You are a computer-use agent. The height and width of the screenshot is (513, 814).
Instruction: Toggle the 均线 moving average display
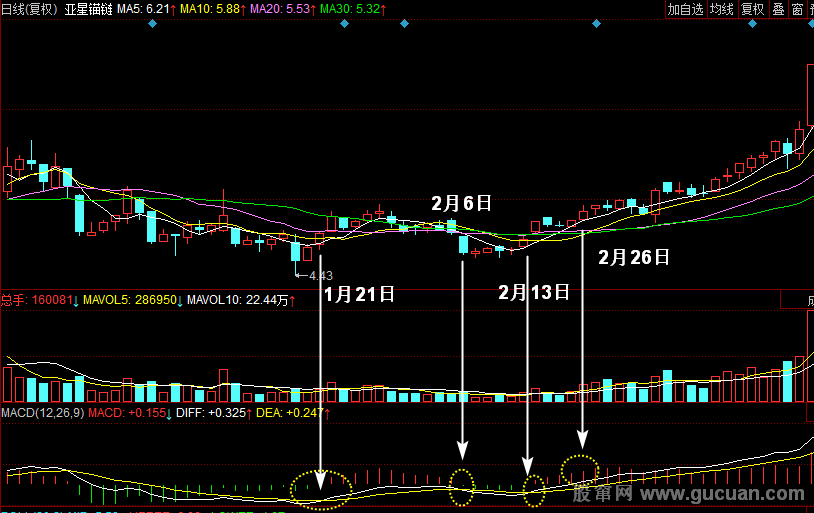[722, 9]
